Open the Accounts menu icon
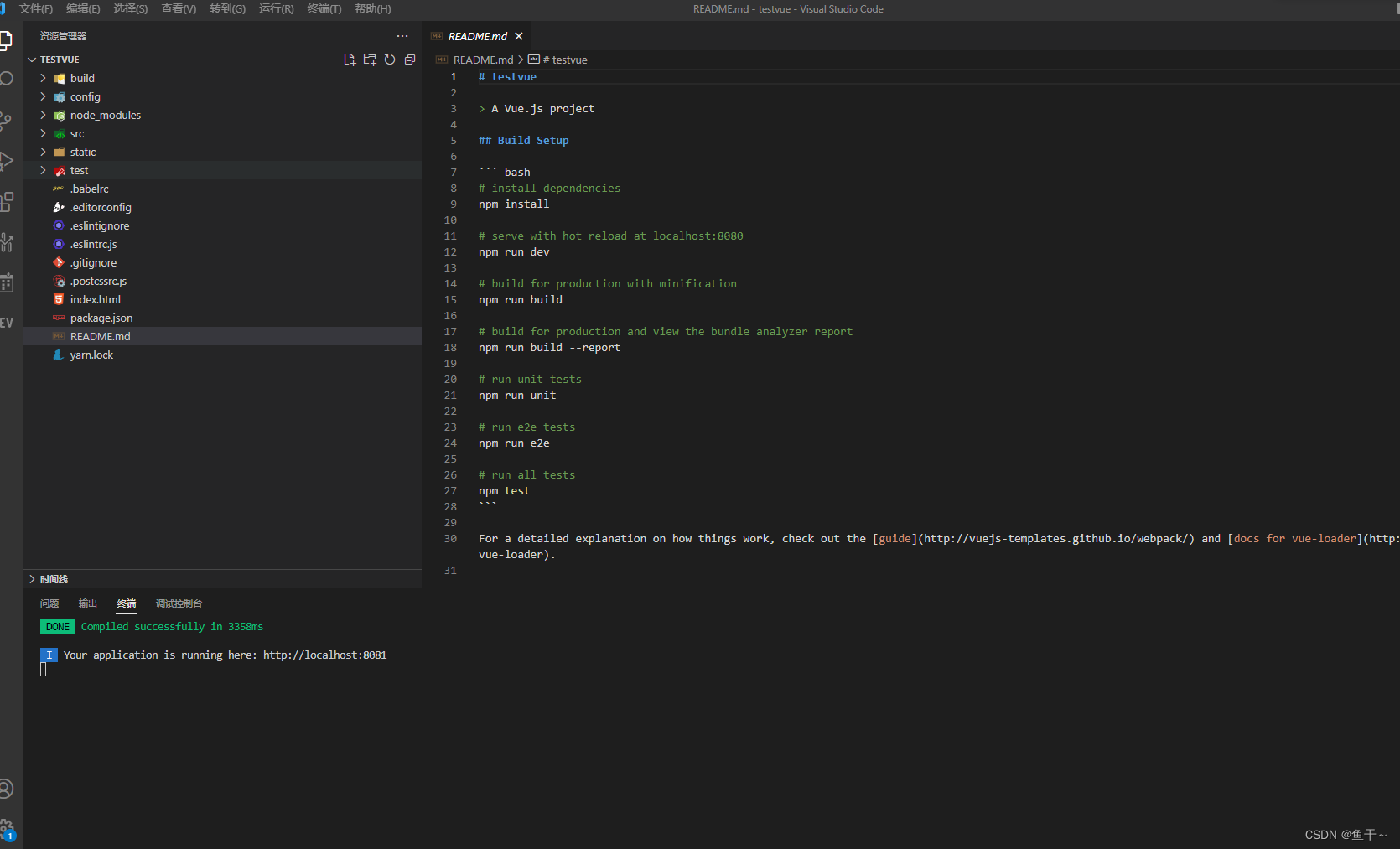Screen dimensions: 1400x849 [x=6, y=789]
